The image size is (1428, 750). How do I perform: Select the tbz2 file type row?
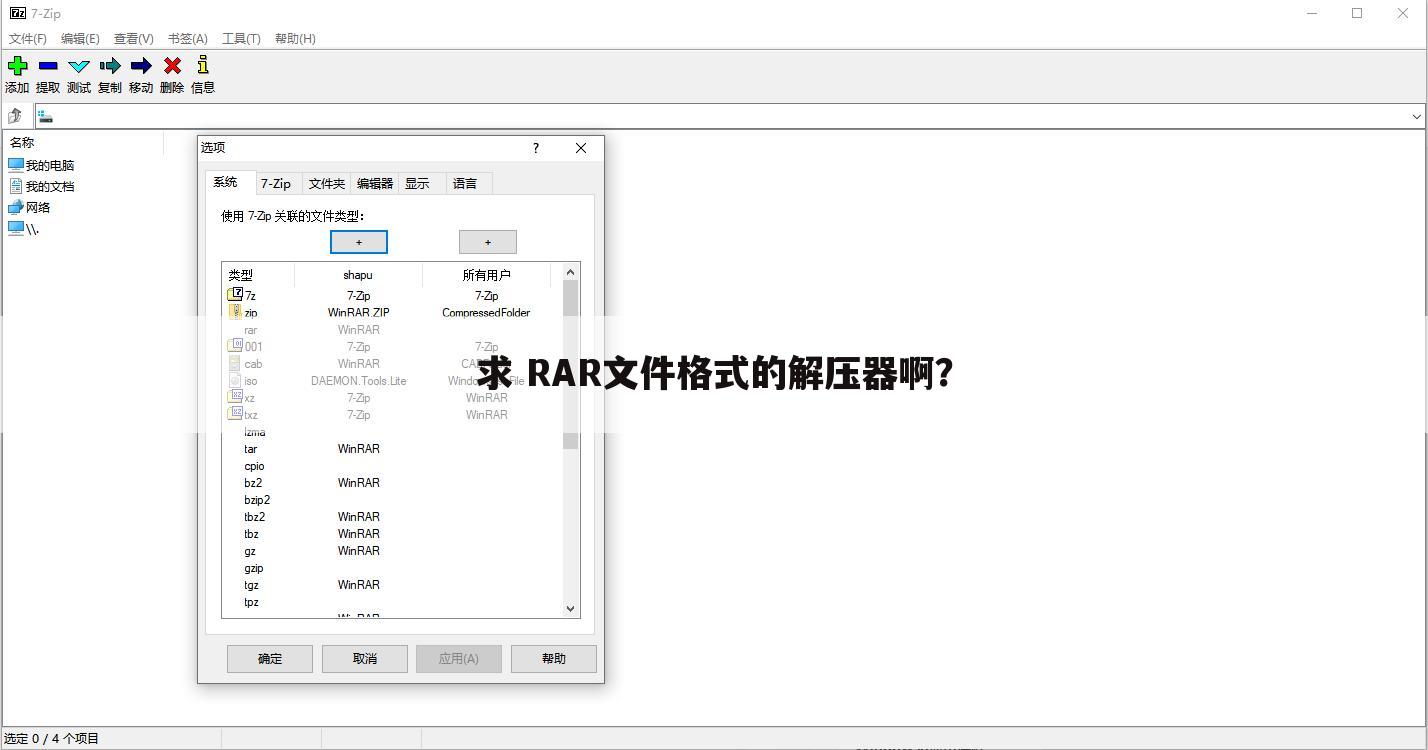click(x=392, y=517)
